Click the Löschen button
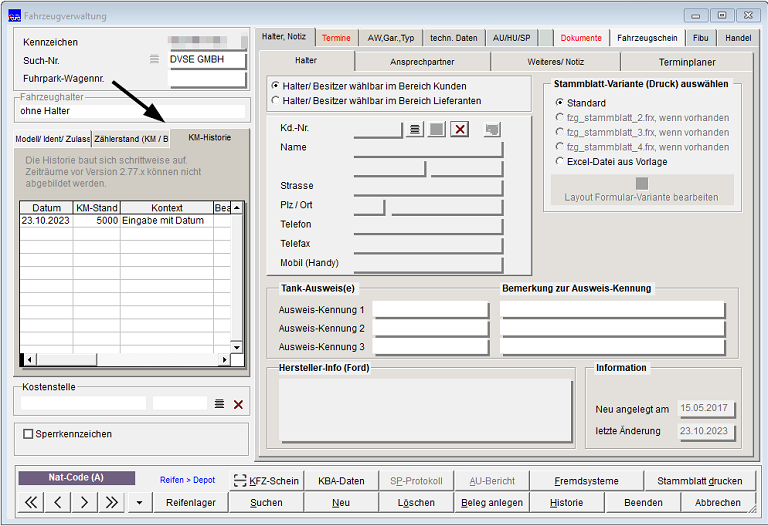This screenshot has height=526, width=768. pos(416,502)
